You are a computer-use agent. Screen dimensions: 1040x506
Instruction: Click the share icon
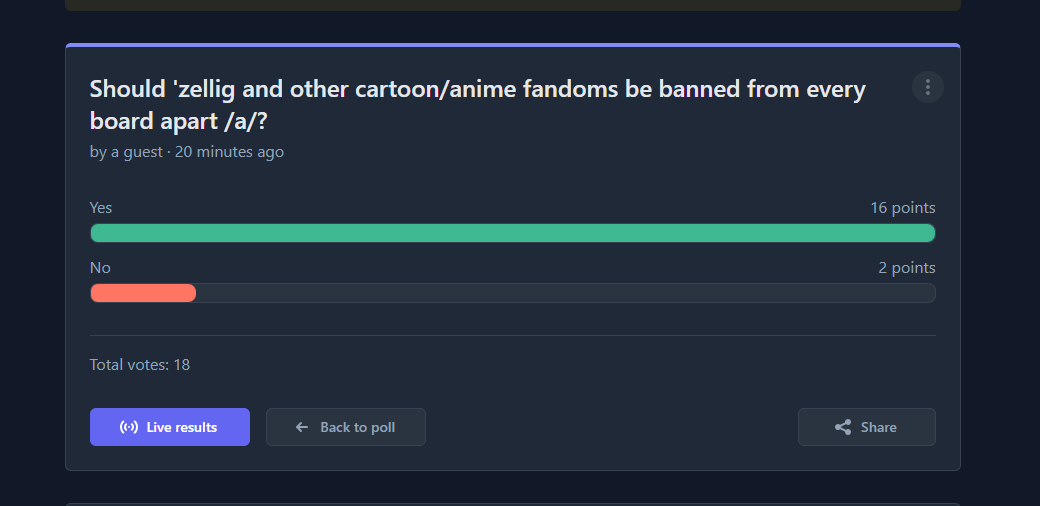843,427
